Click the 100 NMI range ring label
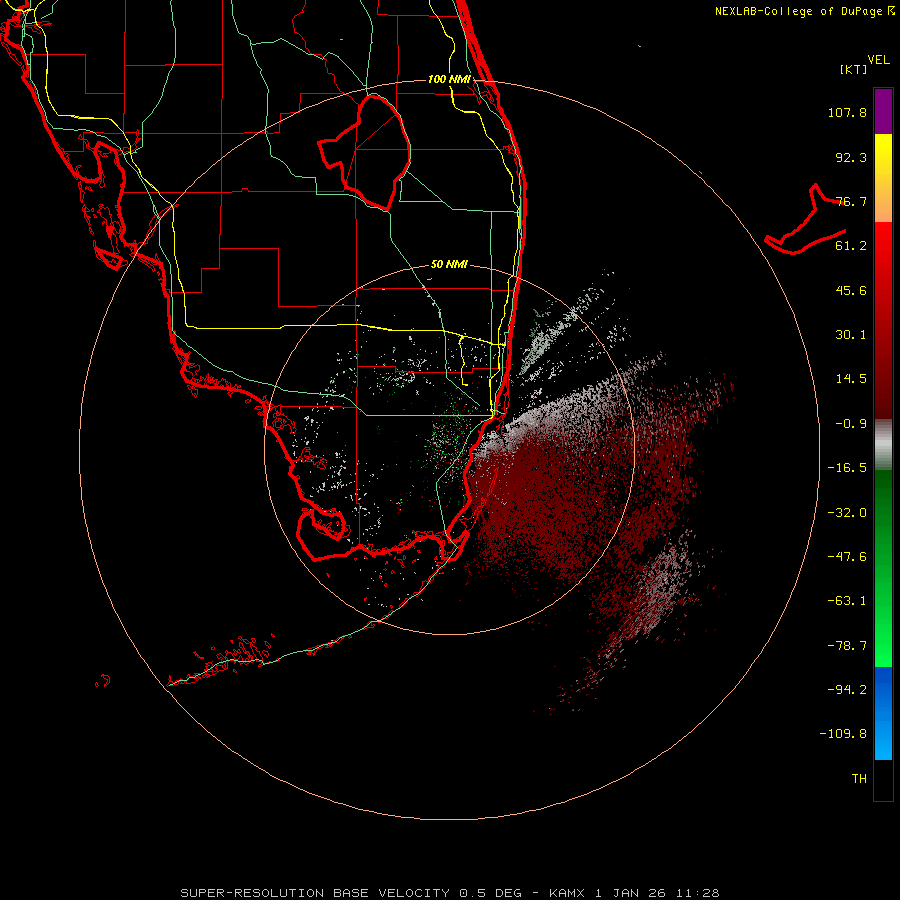The width and height of the screenshot is (900, 900). (x=449, y=79)
